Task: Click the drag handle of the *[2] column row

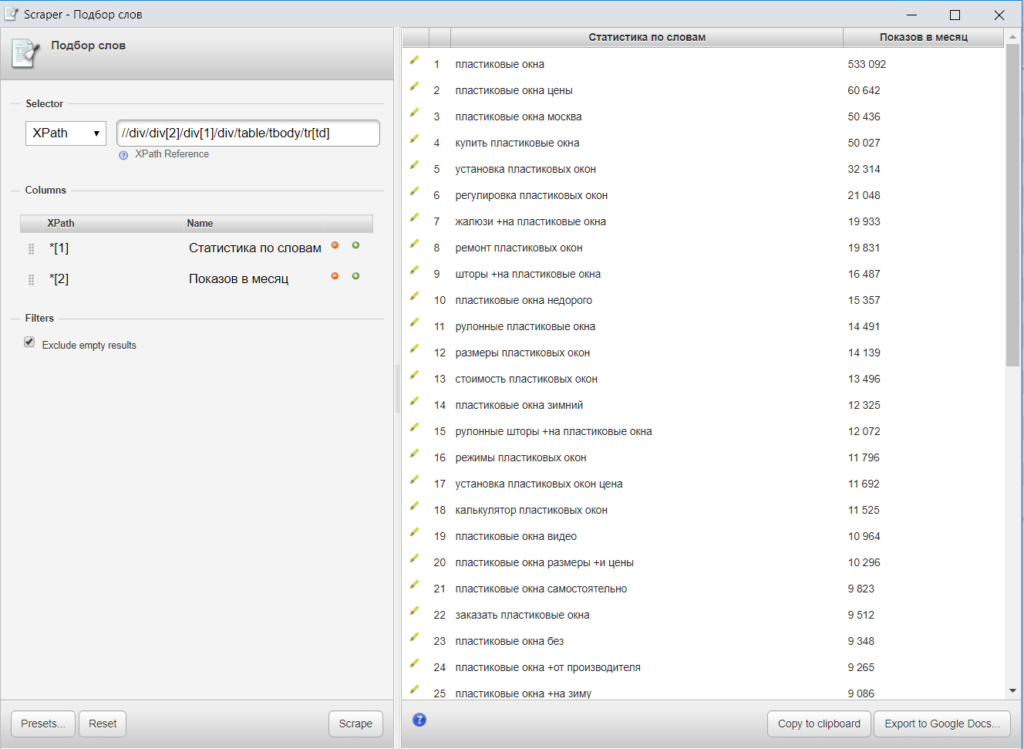Action: pyautogui.click(x=31, y=279)
